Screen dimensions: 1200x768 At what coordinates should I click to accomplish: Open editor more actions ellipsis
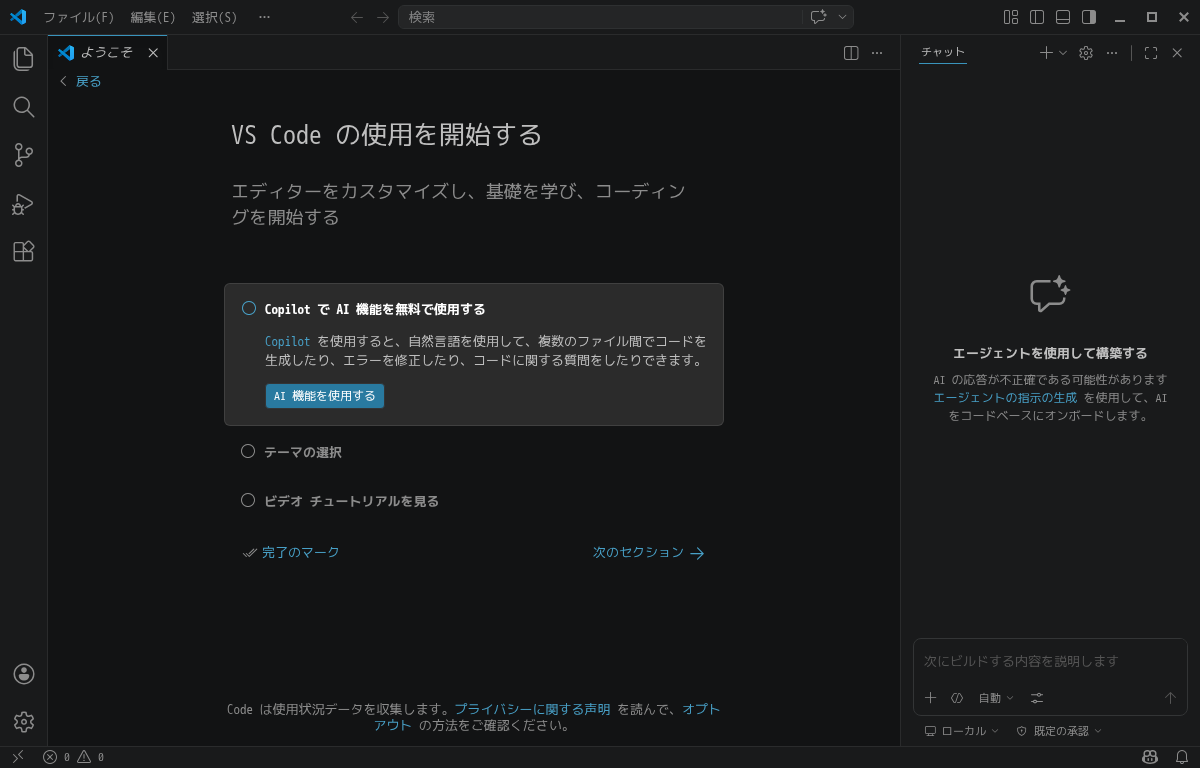point(877,53)
